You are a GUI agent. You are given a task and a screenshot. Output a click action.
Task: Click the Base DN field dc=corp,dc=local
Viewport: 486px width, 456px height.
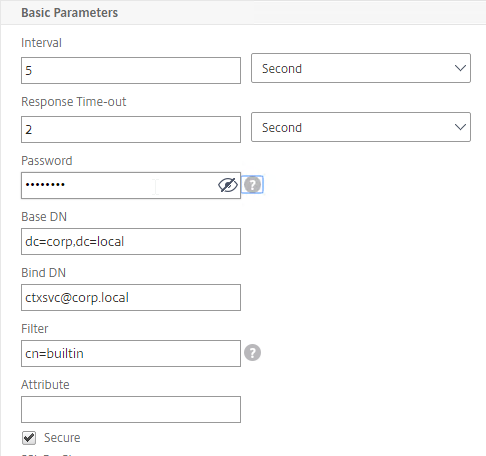pos(131,241)
